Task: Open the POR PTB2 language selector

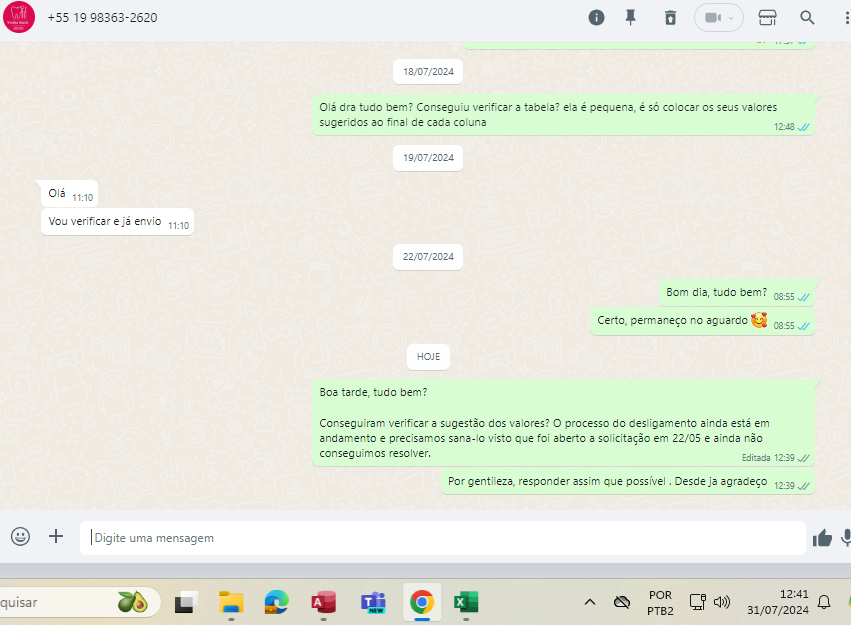Action: (660, 602)
